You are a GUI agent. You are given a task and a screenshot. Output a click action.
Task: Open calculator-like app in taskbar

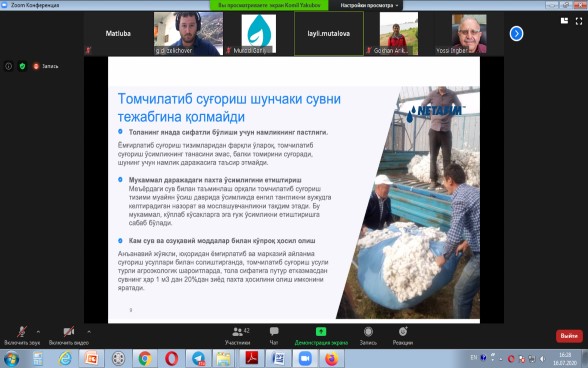(x=38, y=359)
